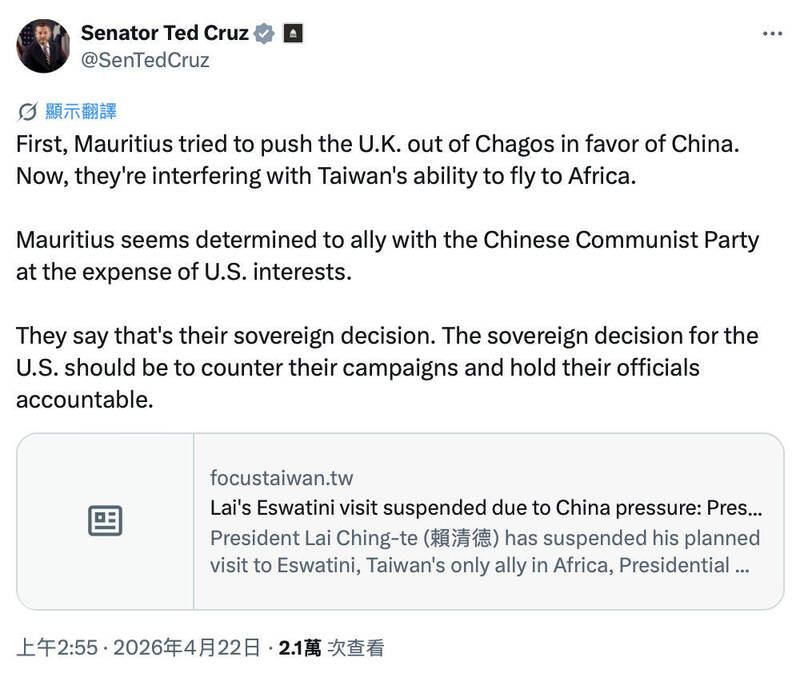Click the President Lai Ching-te card description
Image resolution: width=800 pixels, height=673 pixels.
coord(485,551)
